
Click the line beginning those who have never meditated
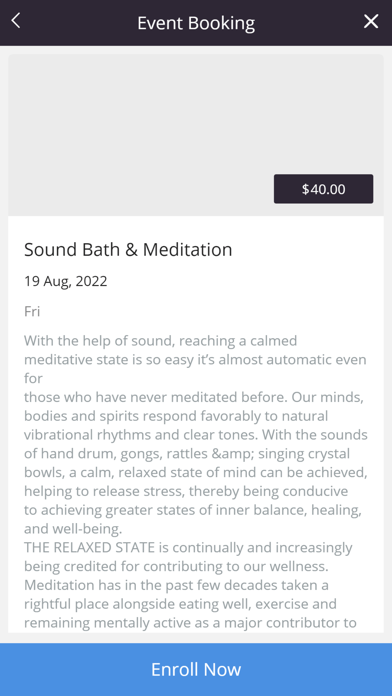[x=194, y=397]
